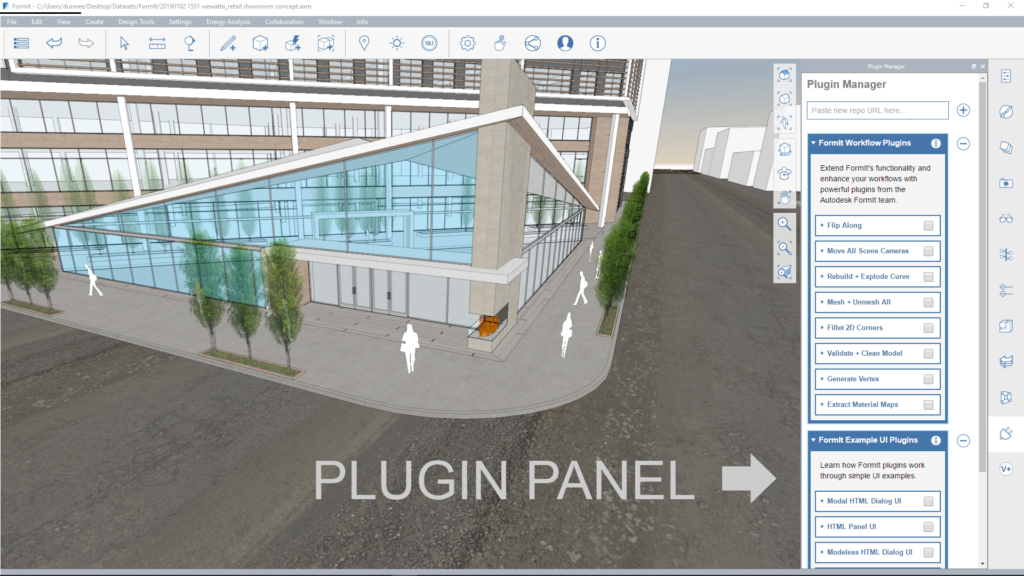This screenshot has height=576, width=1024.
Task: Open the Sketch pencil tool
Action: coord(228,43)
